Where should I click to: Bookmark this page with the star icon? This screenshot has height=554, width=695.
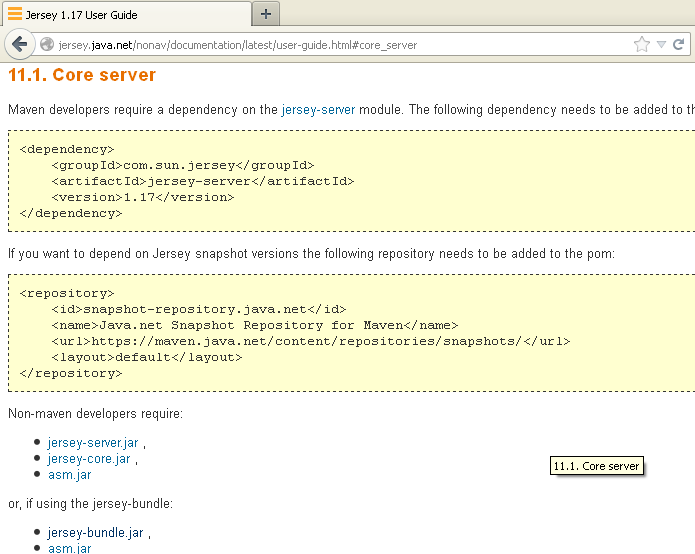point(642,45)
